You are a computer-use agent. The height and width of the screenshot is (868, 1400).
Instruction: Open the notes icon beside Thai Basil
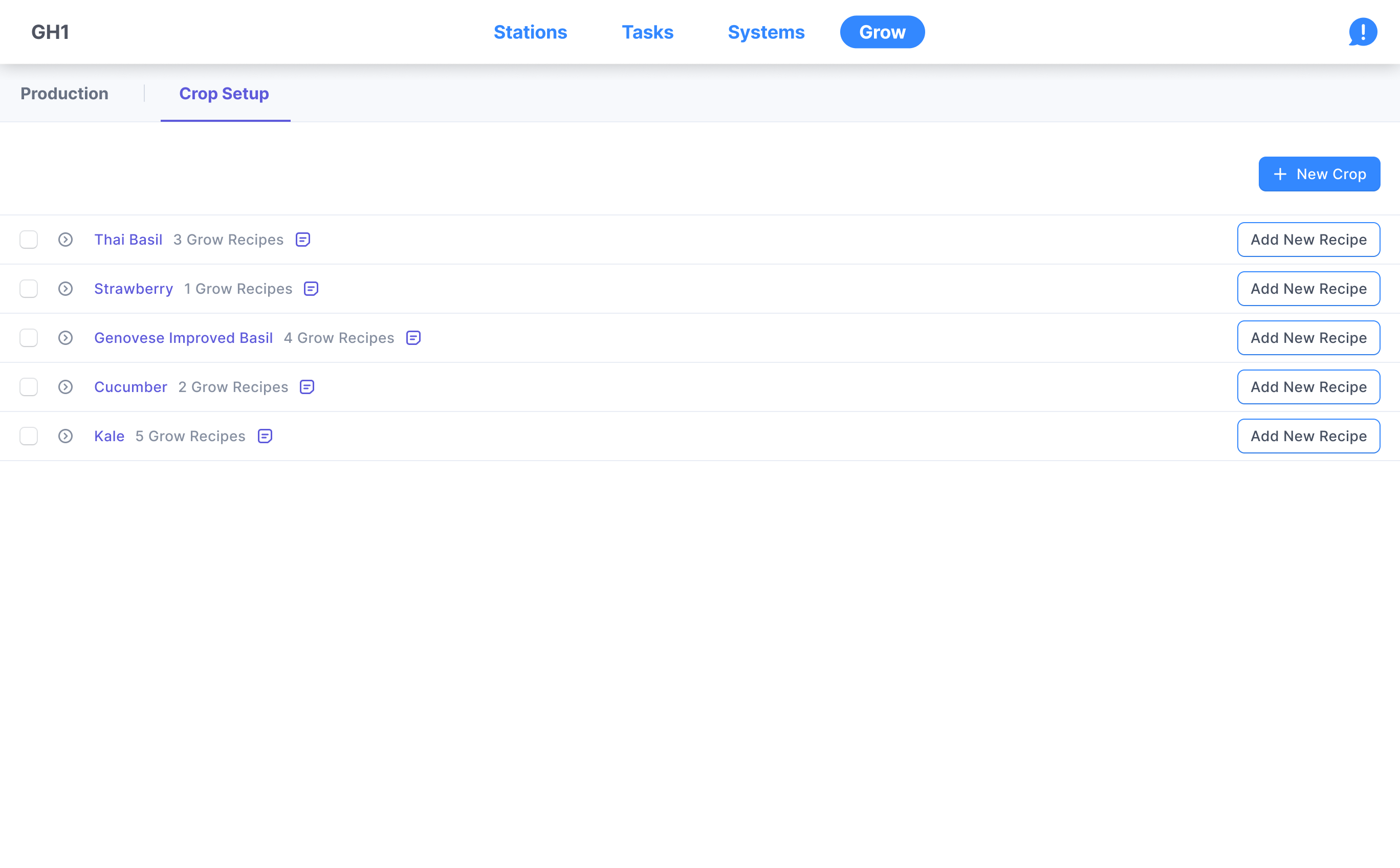click(x=303, y=240)
